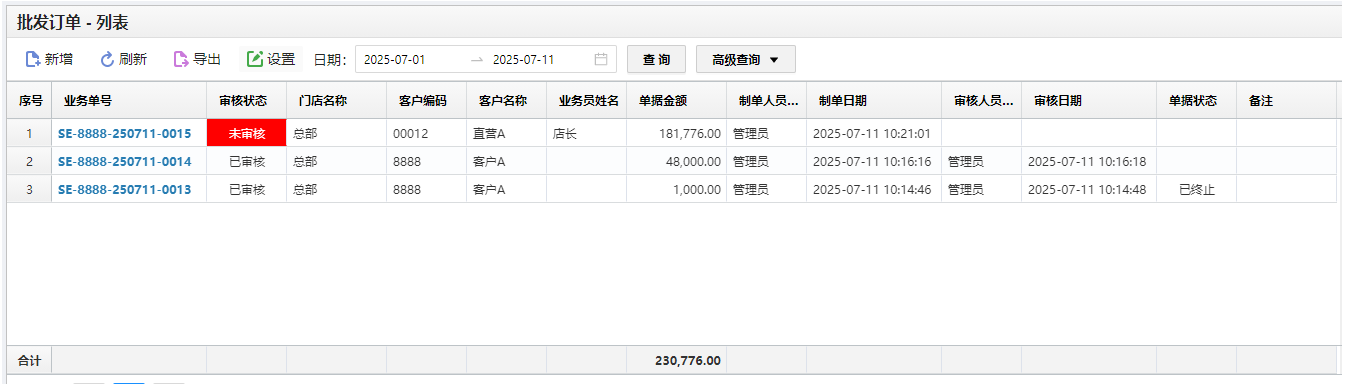
Task: Open 设置 settings icon
Action: pyautogui.click(x=255, y=59)
